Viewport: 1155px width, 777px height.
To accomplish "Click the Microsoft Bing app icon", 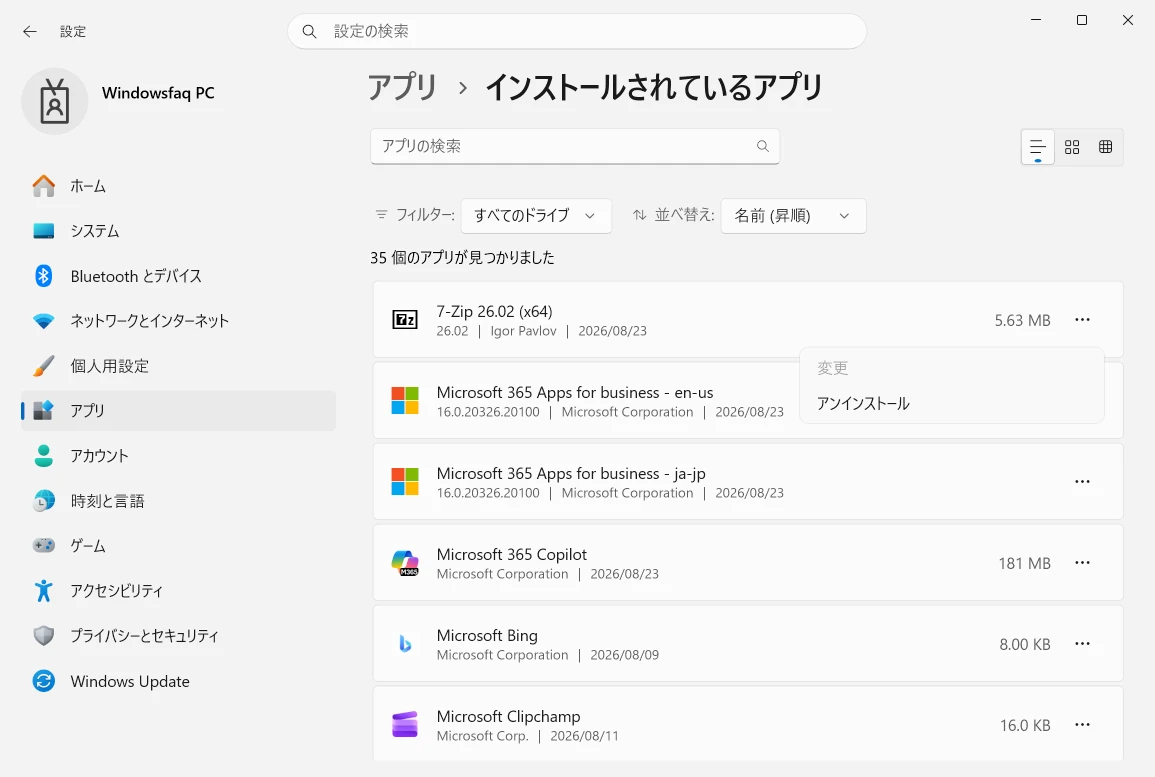I will tap(405, 644).
